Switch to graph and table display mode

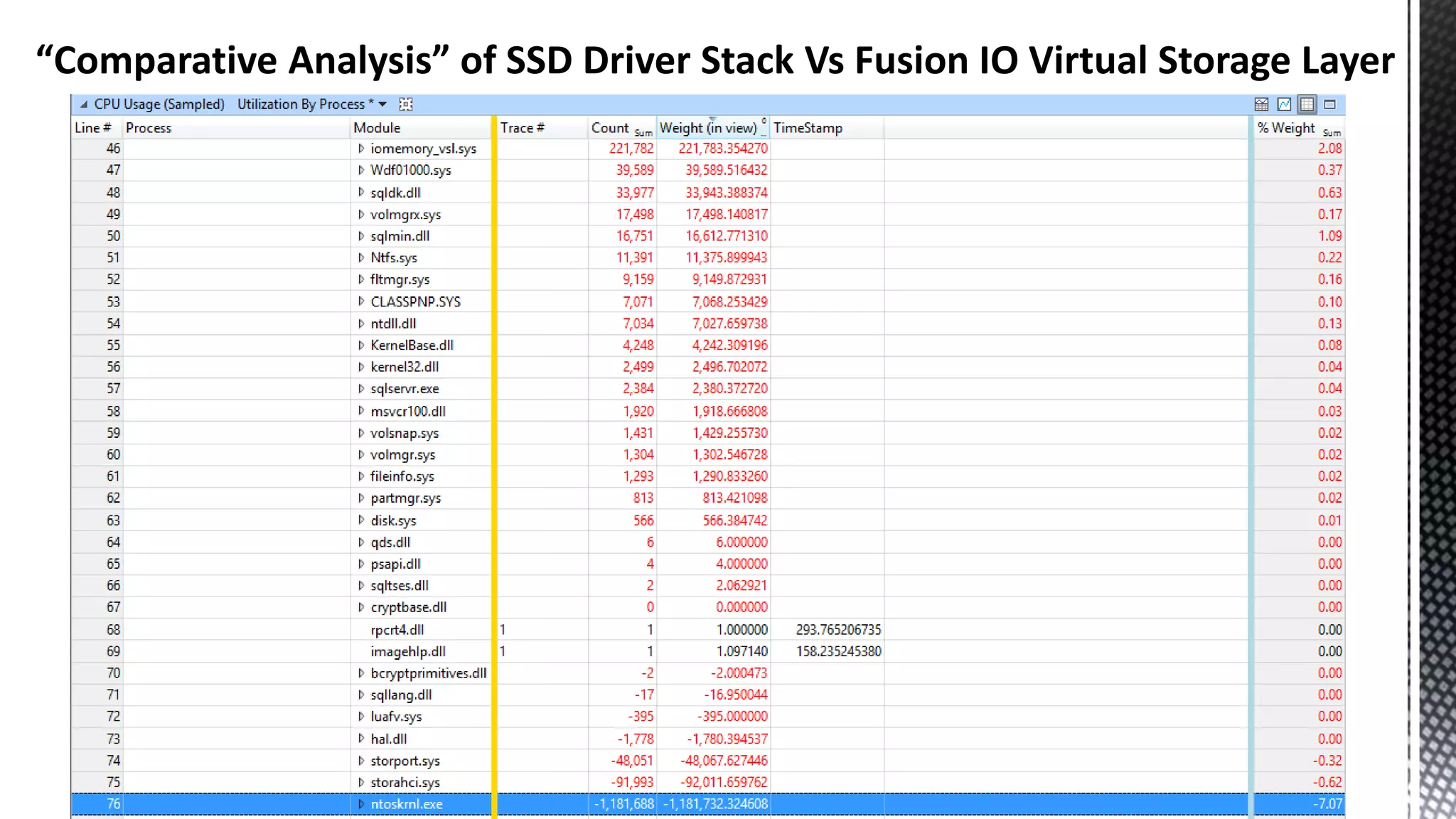(1261, 105)
